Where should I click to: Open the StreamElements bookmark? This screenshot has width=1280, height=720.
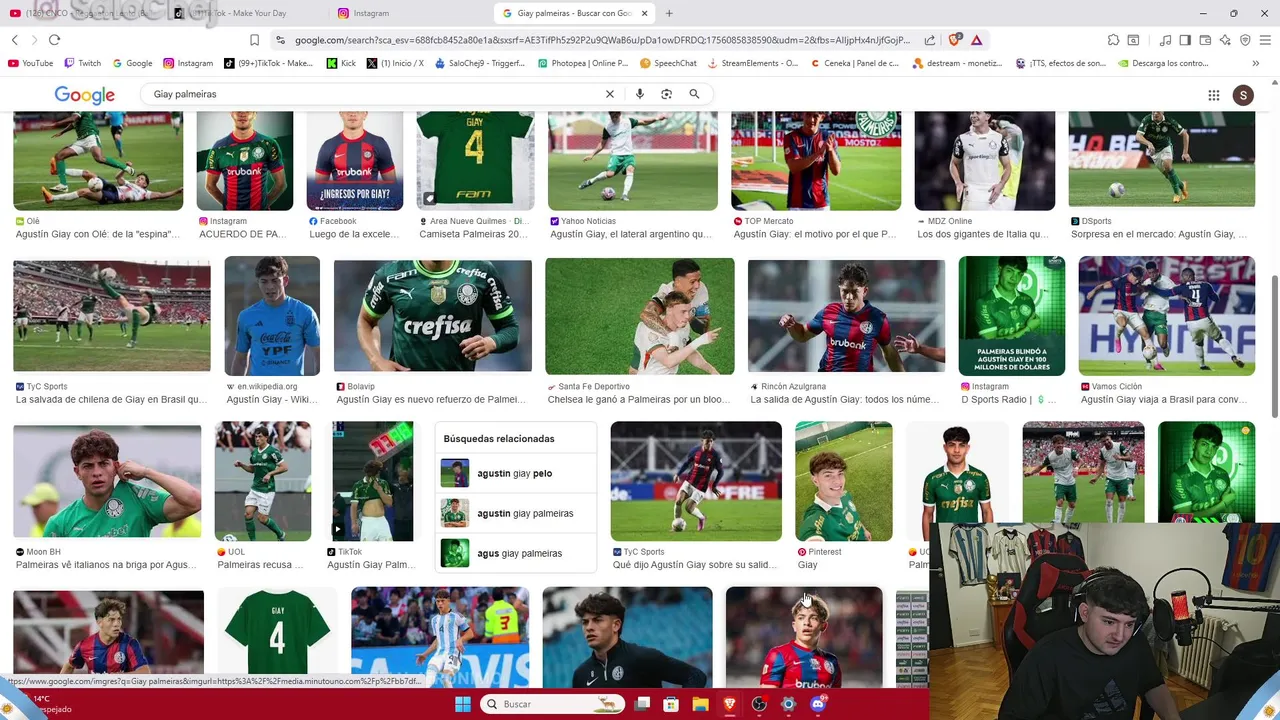[x=753, y=63]
